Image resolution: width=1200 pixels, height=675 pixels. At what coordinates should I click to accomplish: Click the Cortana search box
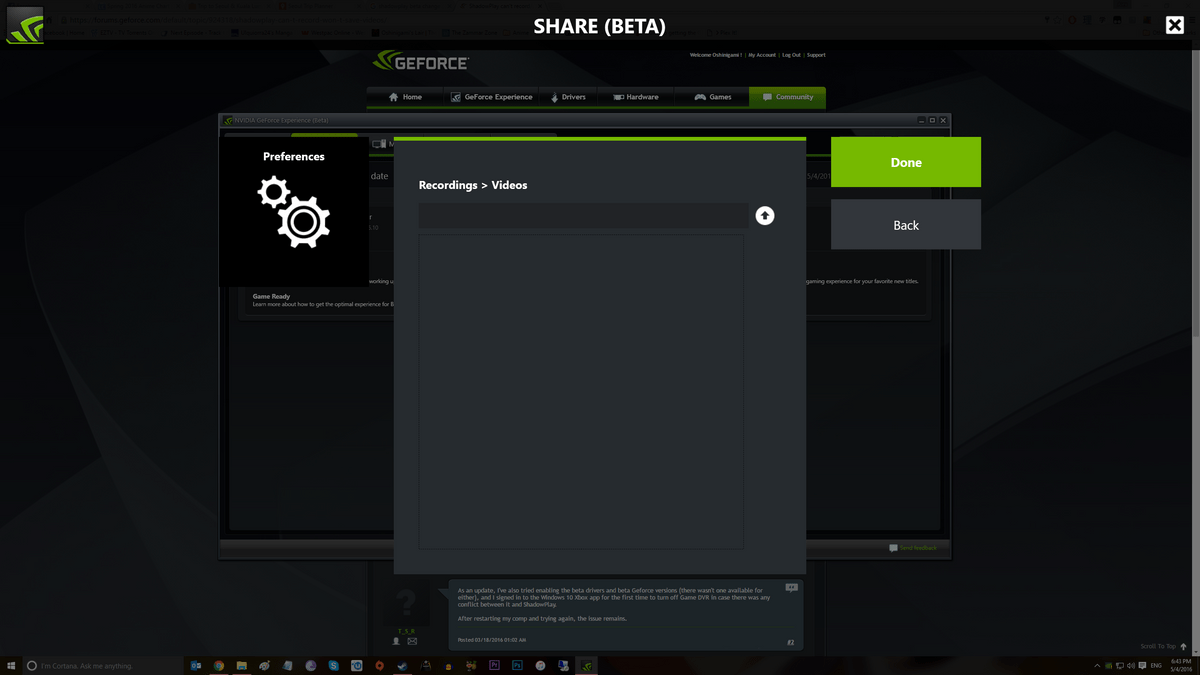pos(104,665)
